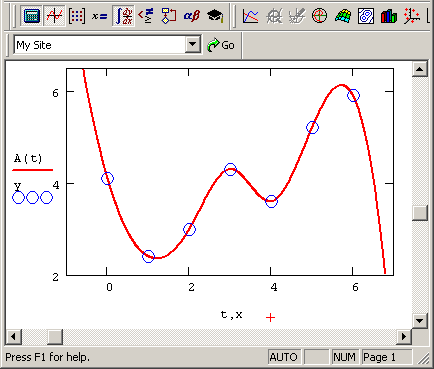Toggle the Calculator toolbar button

click(32, 16)
